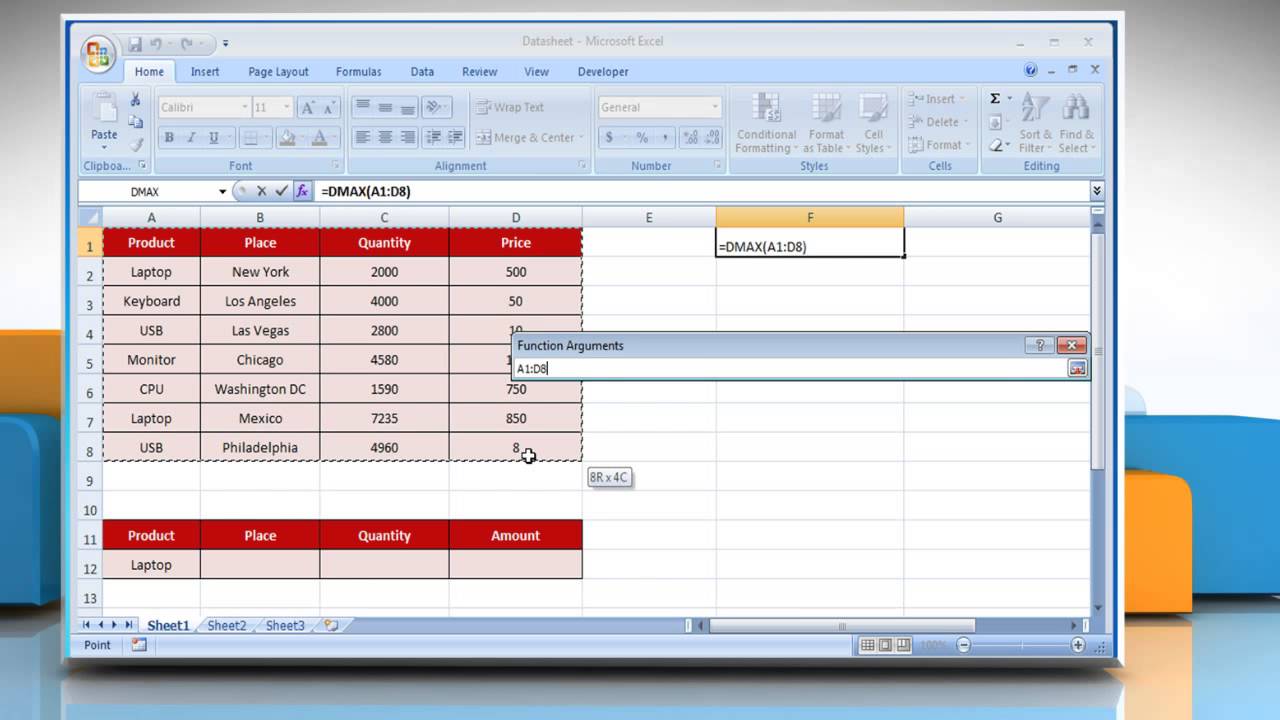The image size is (1280, 720).
Task: Click the Font Color letter A
Action: 320,138
